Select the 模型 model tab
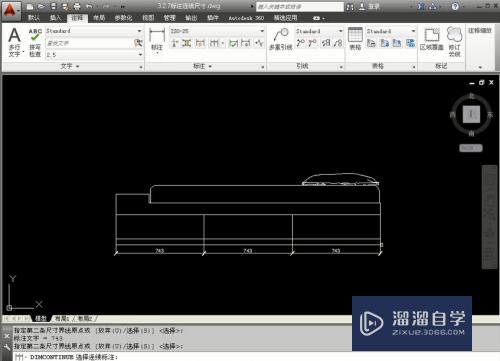This screenshot has height=361, width=500. pyautogui.click(x=41, y=318)
